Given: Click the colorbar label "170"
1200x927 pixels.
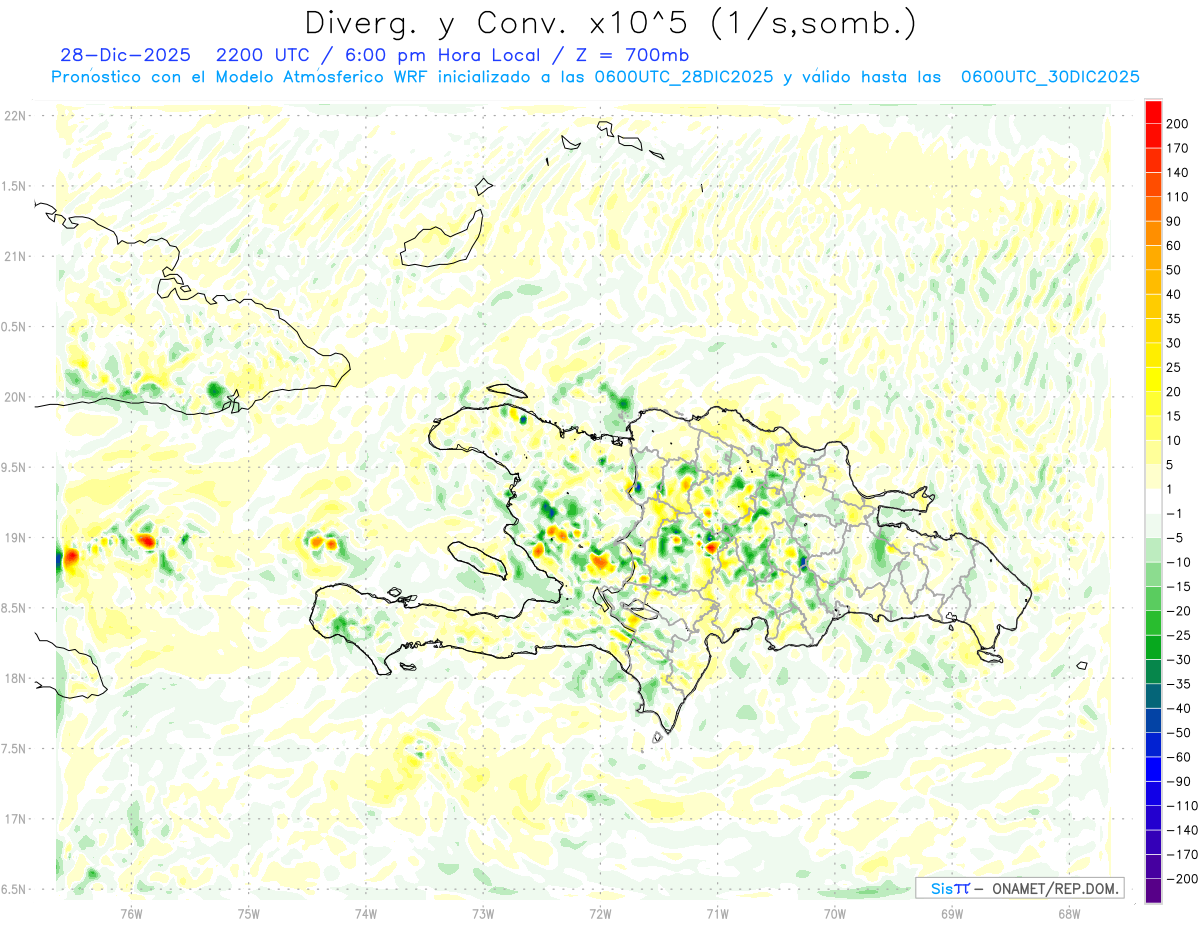Looking at the screenshot, I should [1179, 148].
